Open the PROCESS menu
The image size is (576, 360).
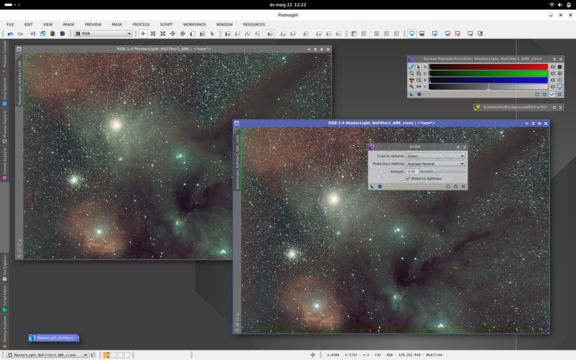(141, 24)
